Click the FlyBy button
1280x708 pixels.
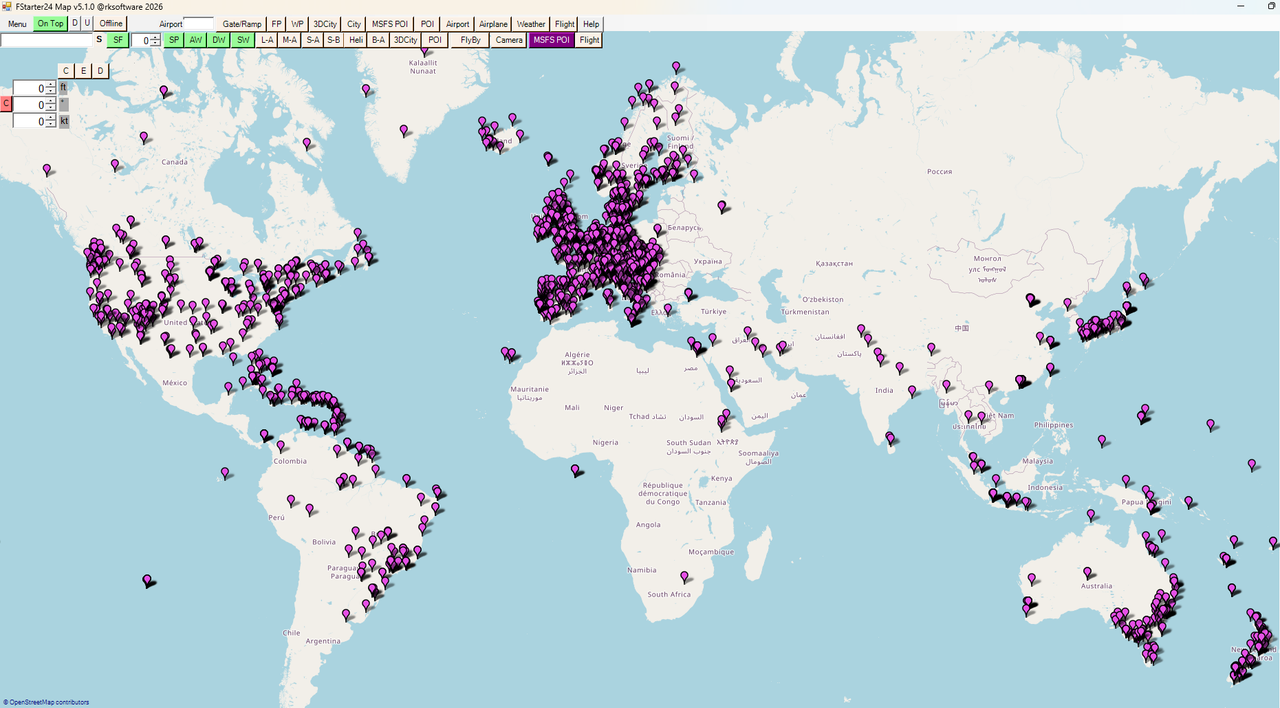click(470, 40)
